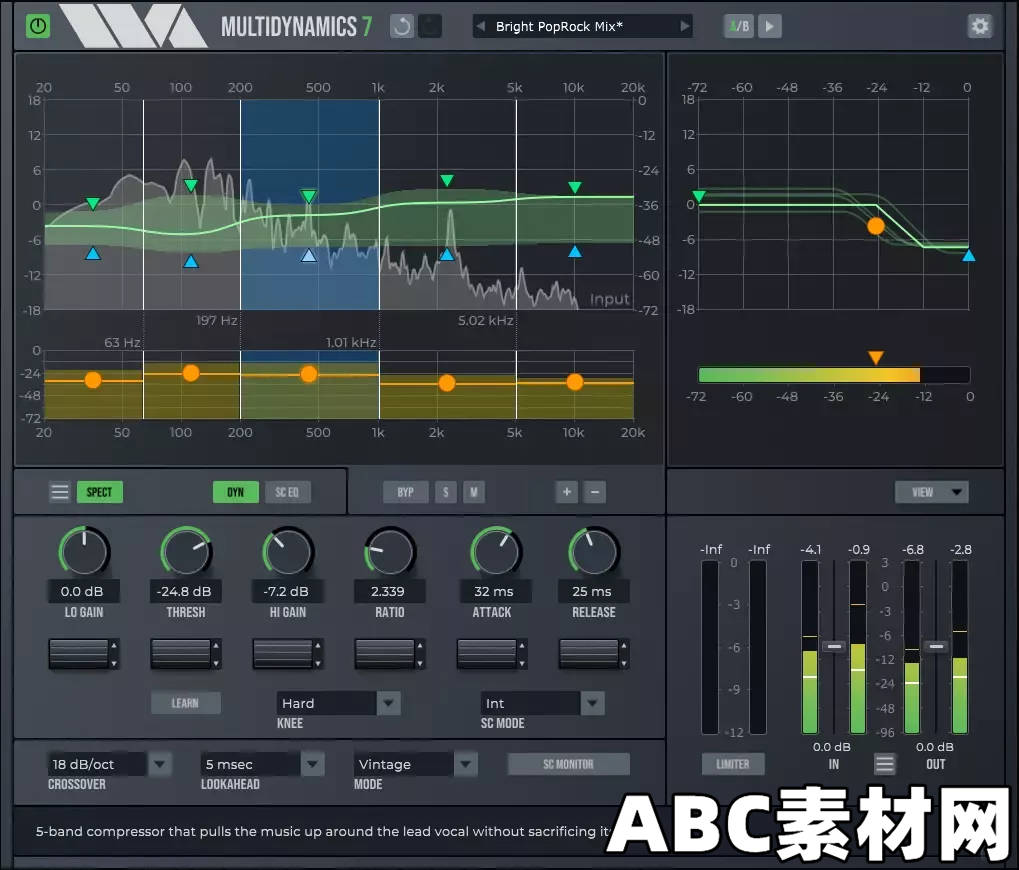Click the add band plus icon

566,492
